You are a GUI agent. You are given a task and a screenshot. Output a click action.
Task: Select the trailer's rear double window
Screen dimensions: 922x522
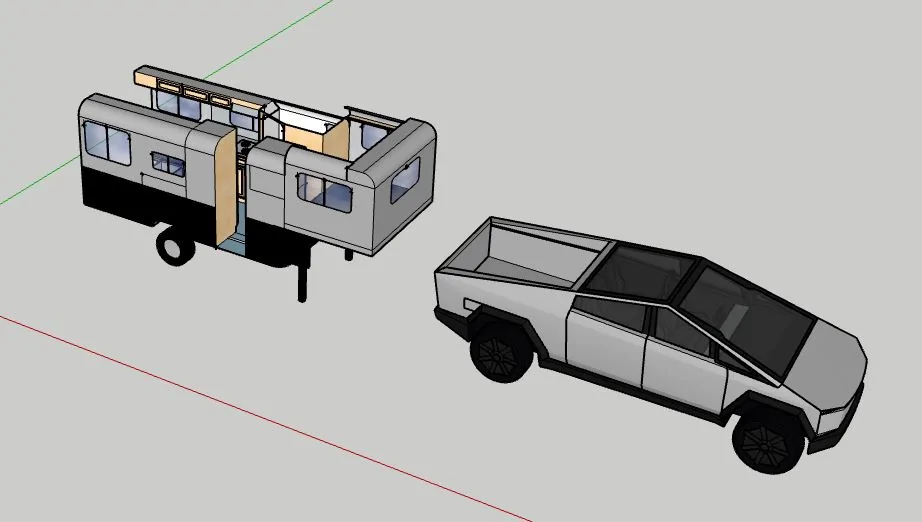[x=107, y=143]
